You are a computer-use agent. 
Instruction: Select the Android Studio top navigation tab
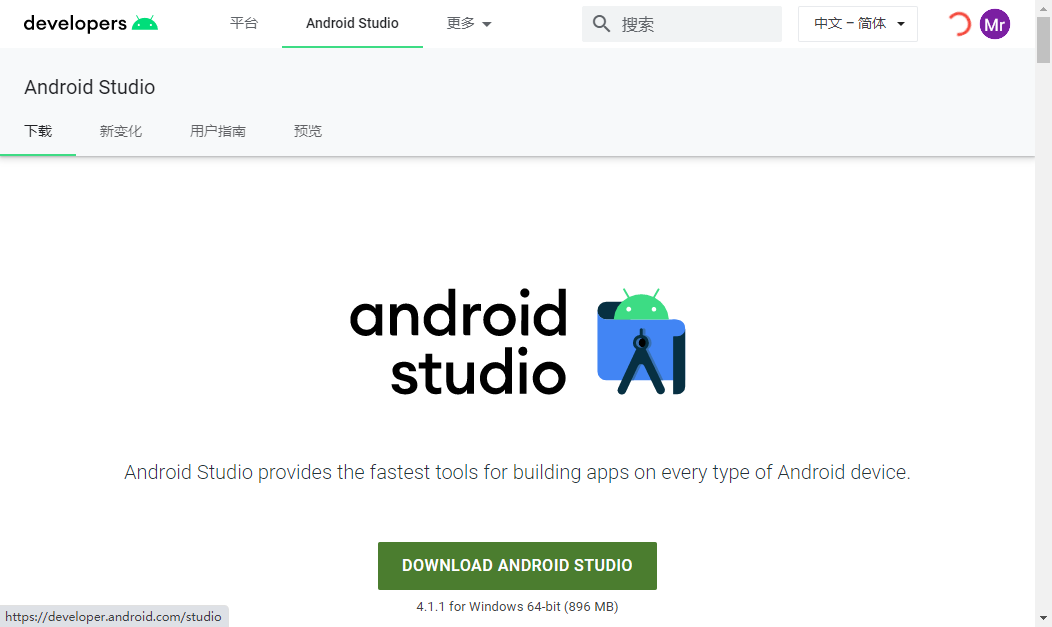coord(352,23)
